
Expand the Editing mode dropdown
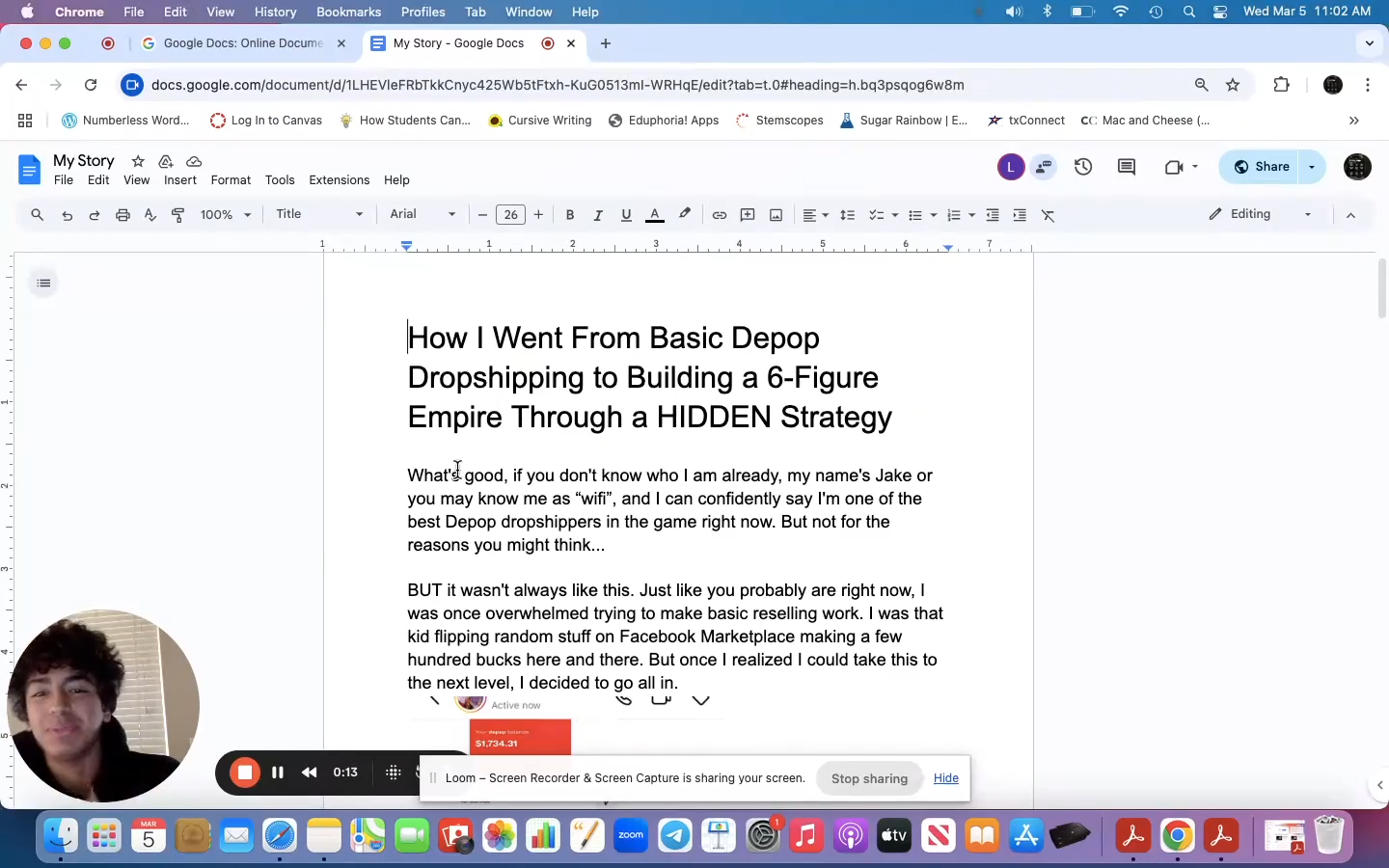click(x=1261, y=214)
